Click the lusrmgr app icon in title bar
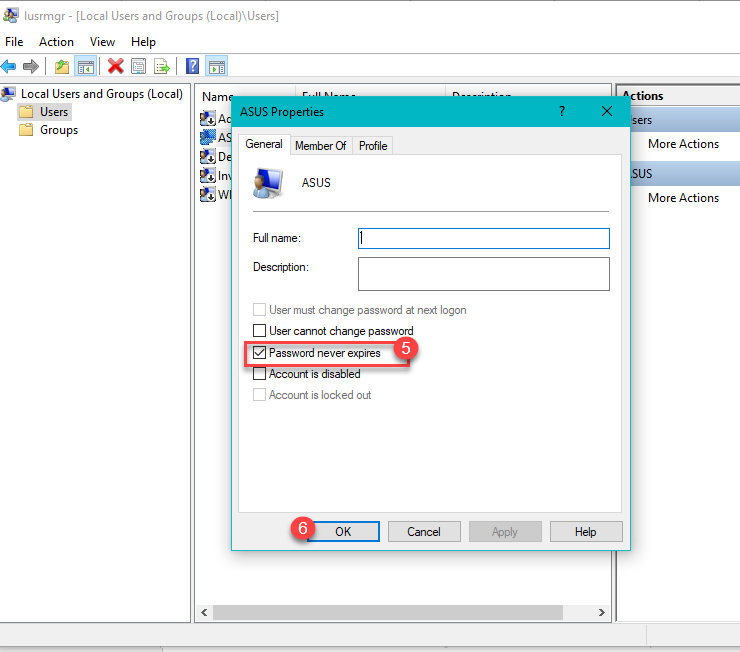Viewport: 740px width, 652px height. (11, 15)
